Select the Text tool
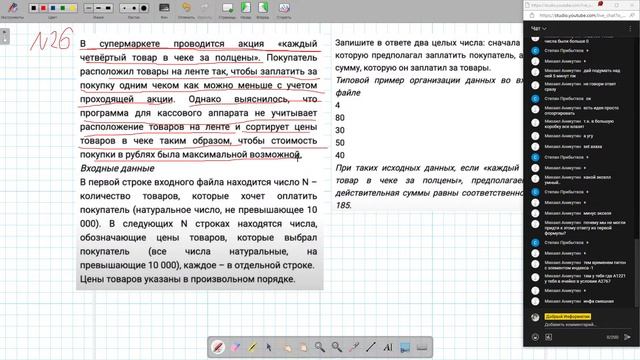This screenshot has height=360, width=640. (388, 347)
